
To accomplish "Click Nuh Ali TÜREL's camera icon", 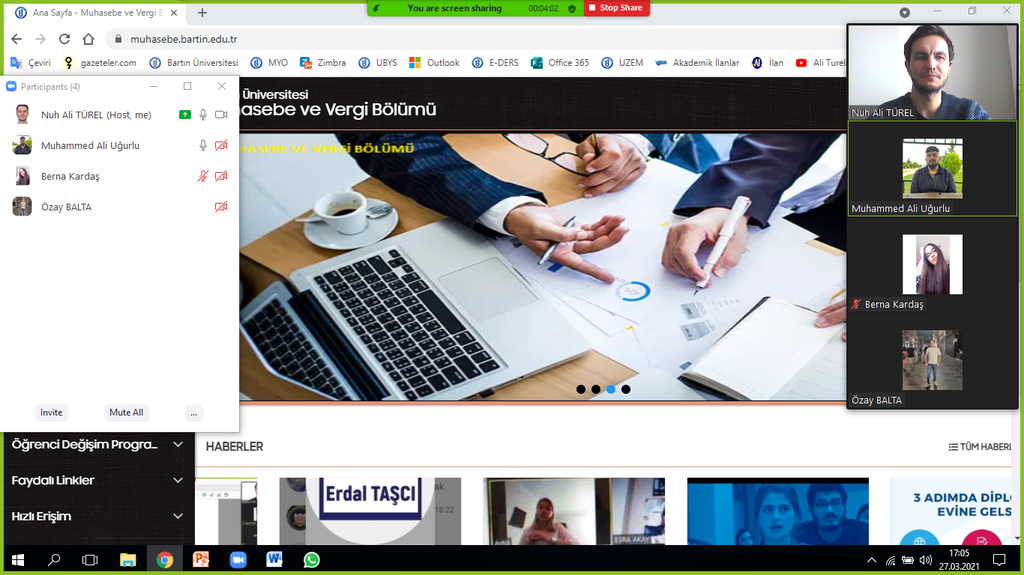I will [221, 115].
